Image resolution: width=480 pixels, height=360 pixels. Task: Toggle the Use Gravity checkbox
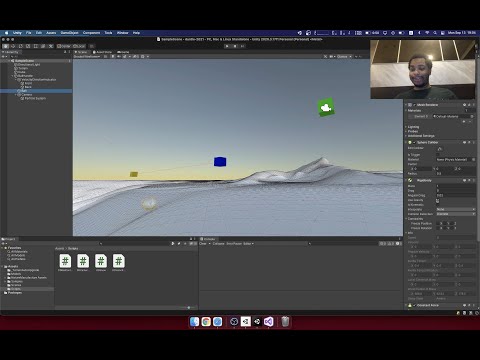(x=438, y=200)
